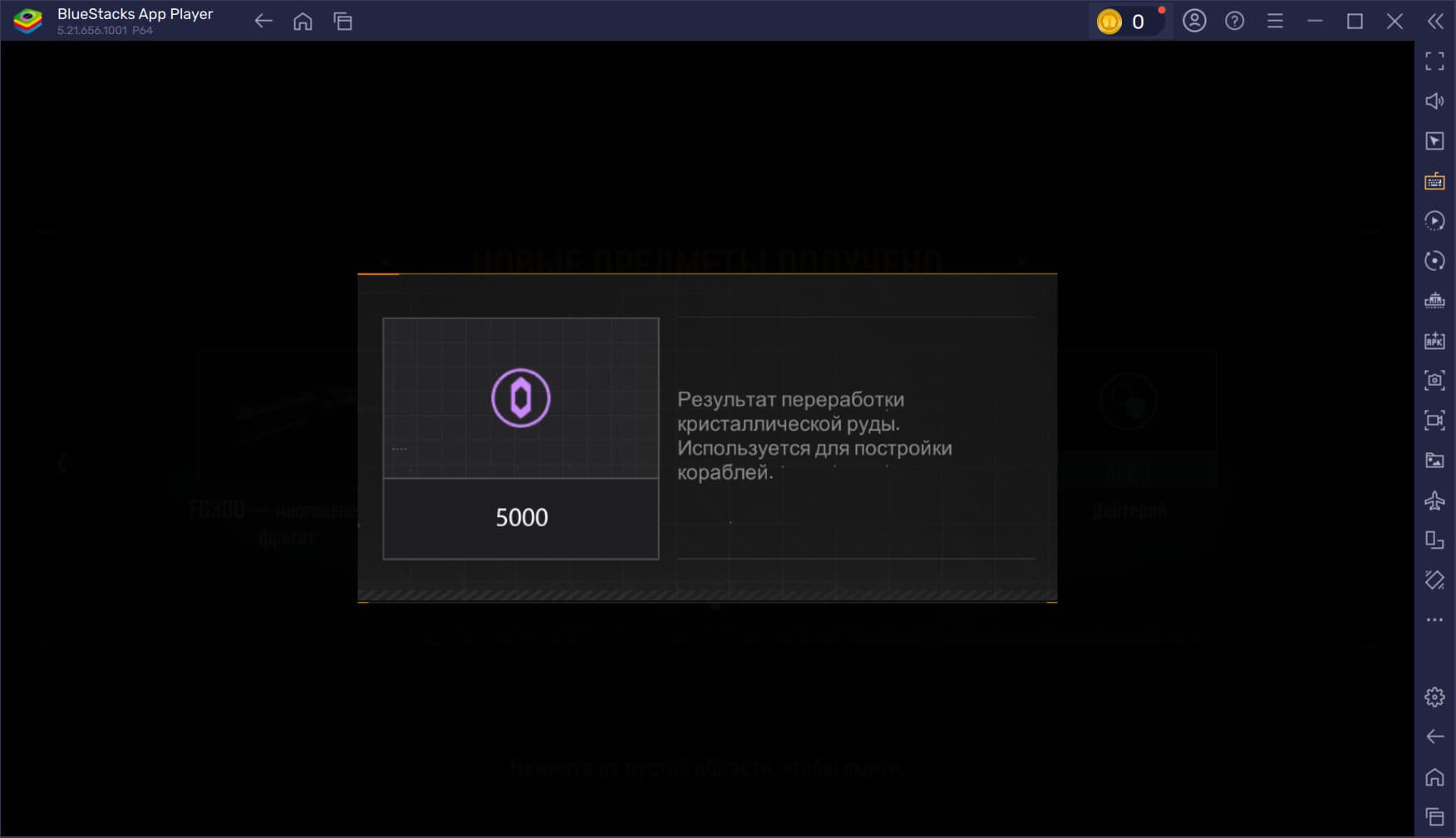Image resolution: width=1456 pixels, height=838 pixels.
Task: Open multi-instance tabs icon in title bar
Action: [342, 22]
